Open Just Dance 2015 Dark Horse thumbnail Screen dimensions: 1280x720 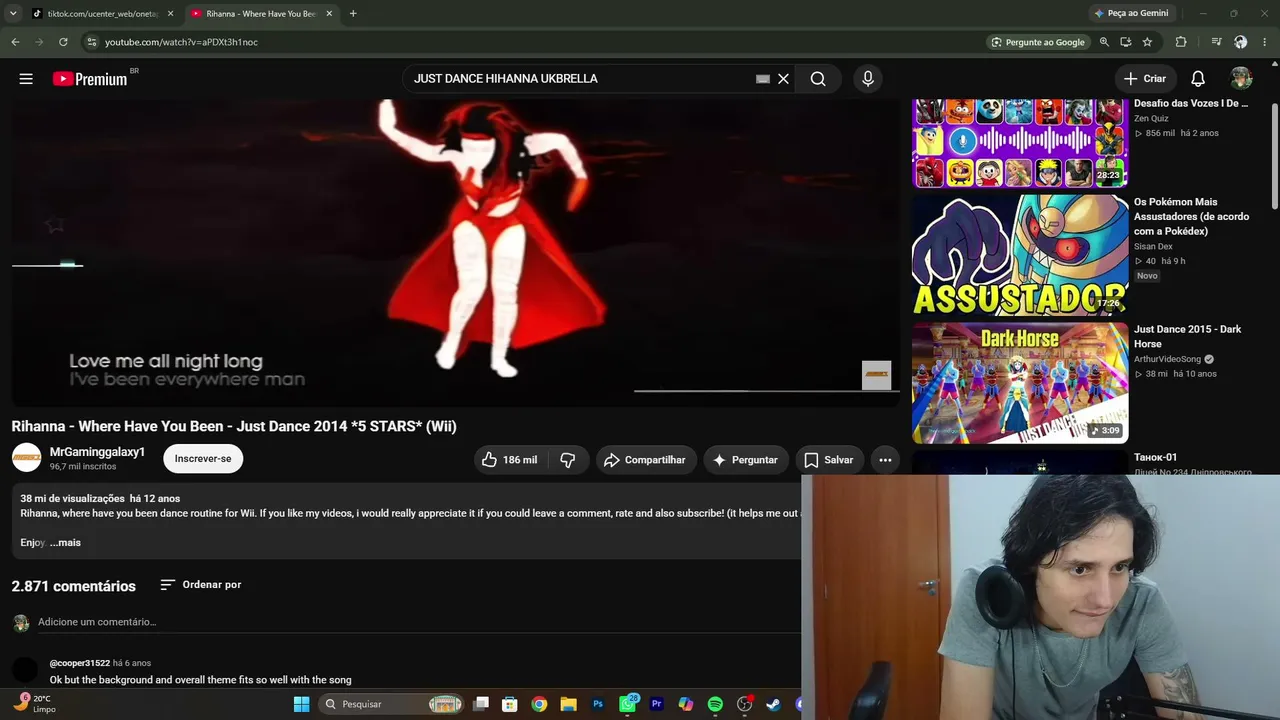pos(1020,383)
